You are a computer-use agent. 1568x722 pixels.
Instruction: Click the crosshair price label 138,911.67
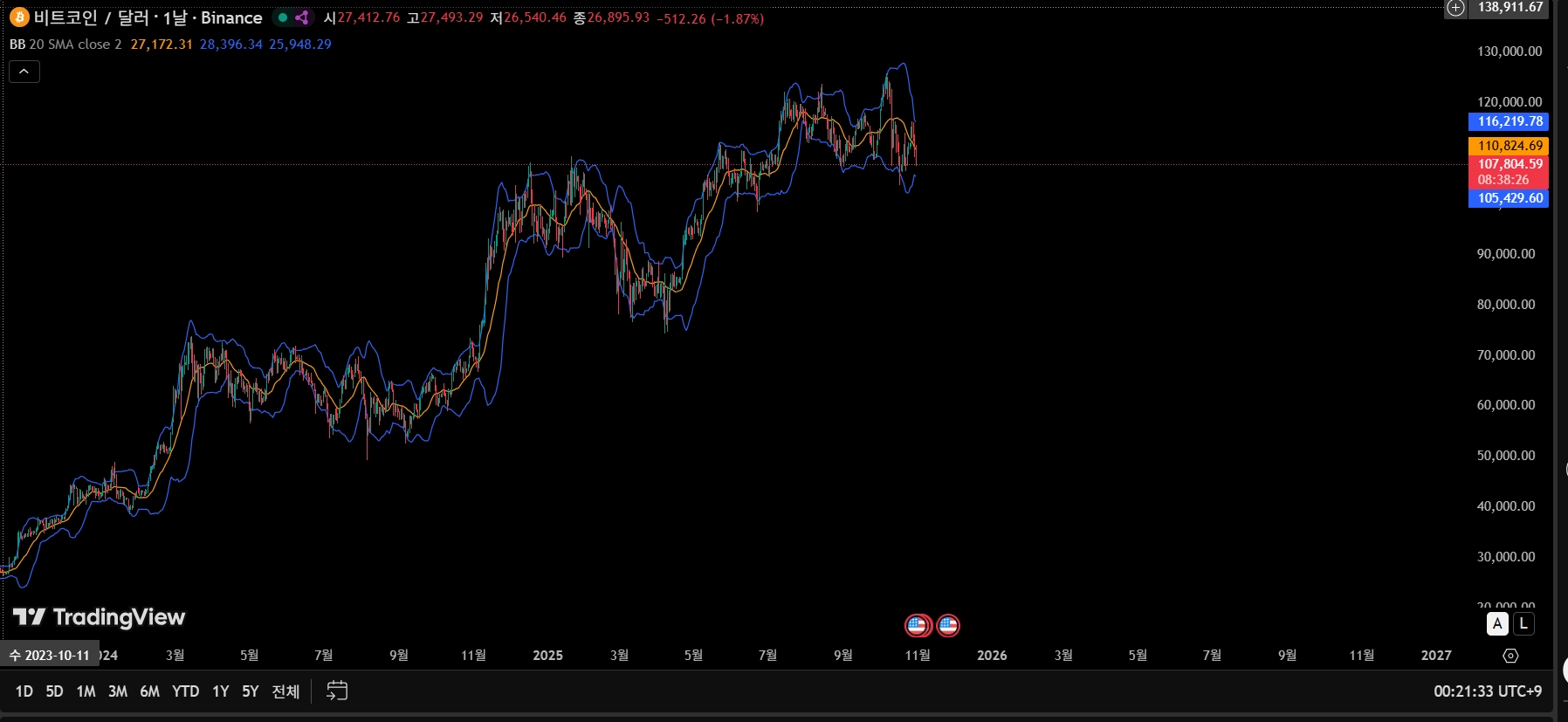[x=1510, y=8]
